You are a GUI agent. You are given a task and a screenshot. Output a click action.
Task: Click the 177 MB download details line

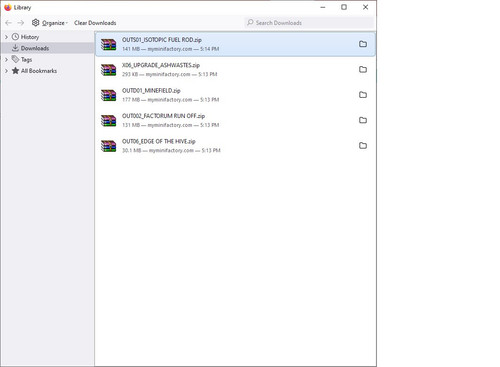tap(171, 100)
